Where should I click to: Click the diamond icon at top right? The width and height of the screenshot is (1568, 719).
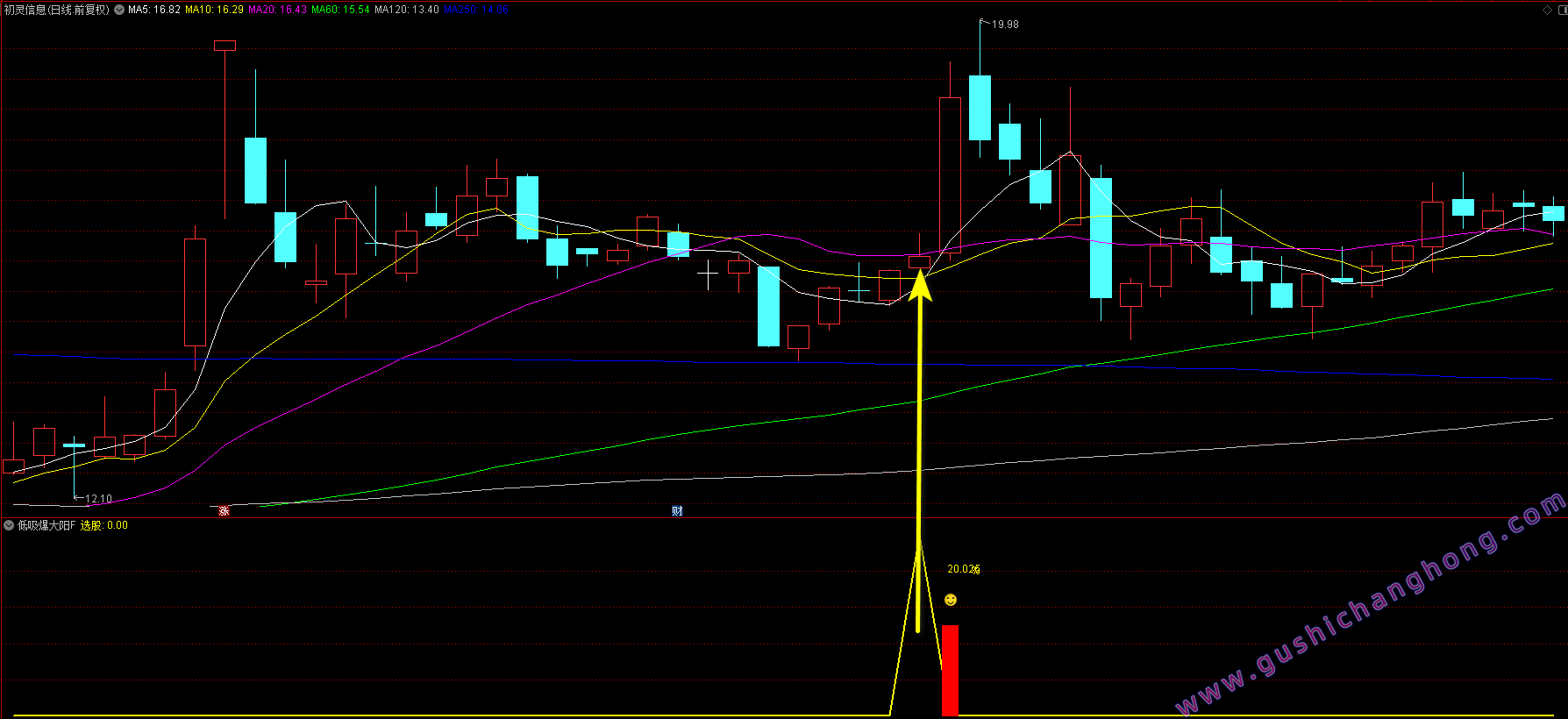coord(1547,11)
